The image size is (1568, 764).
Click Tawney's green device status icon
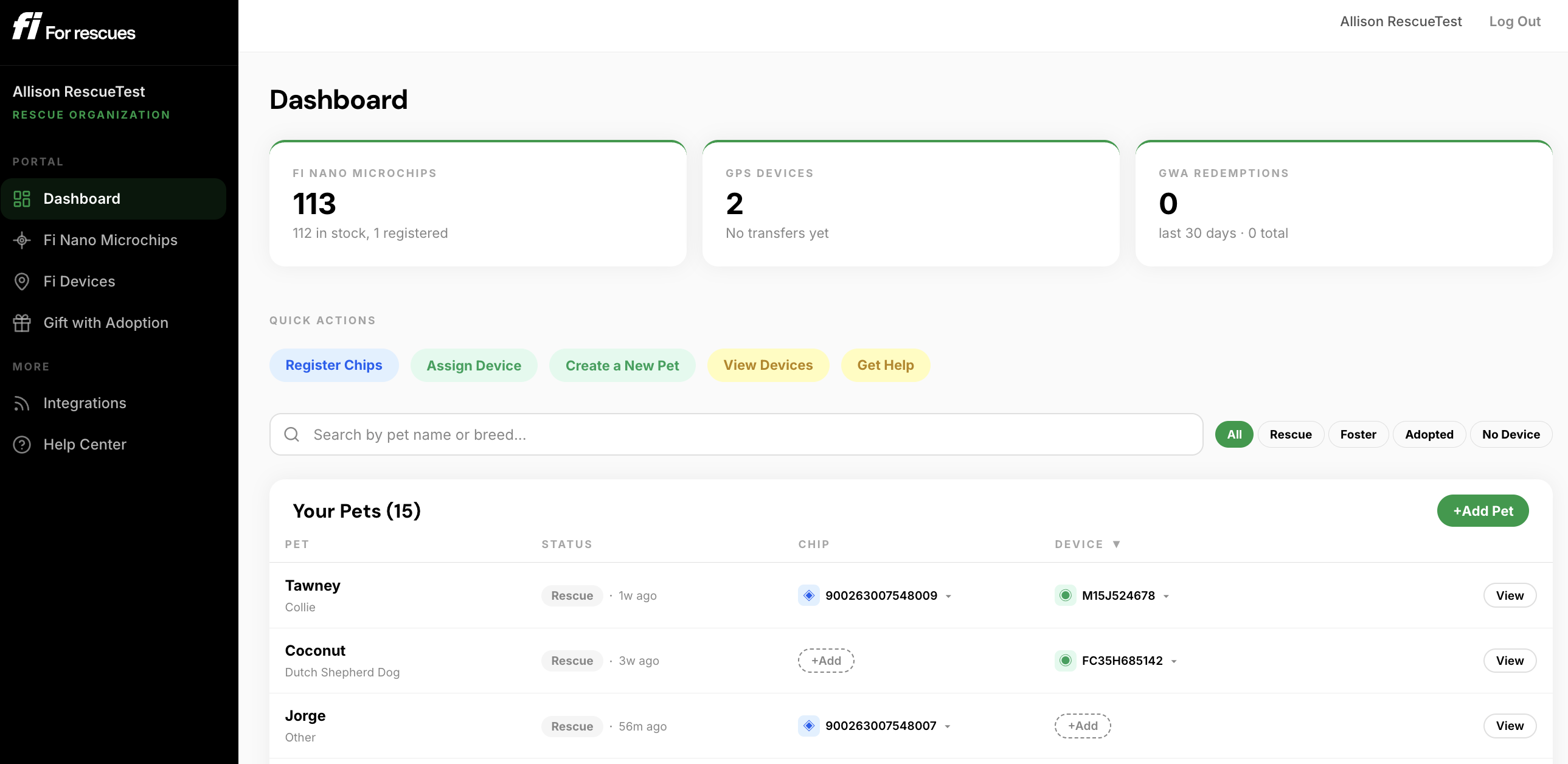[1065, 596]
